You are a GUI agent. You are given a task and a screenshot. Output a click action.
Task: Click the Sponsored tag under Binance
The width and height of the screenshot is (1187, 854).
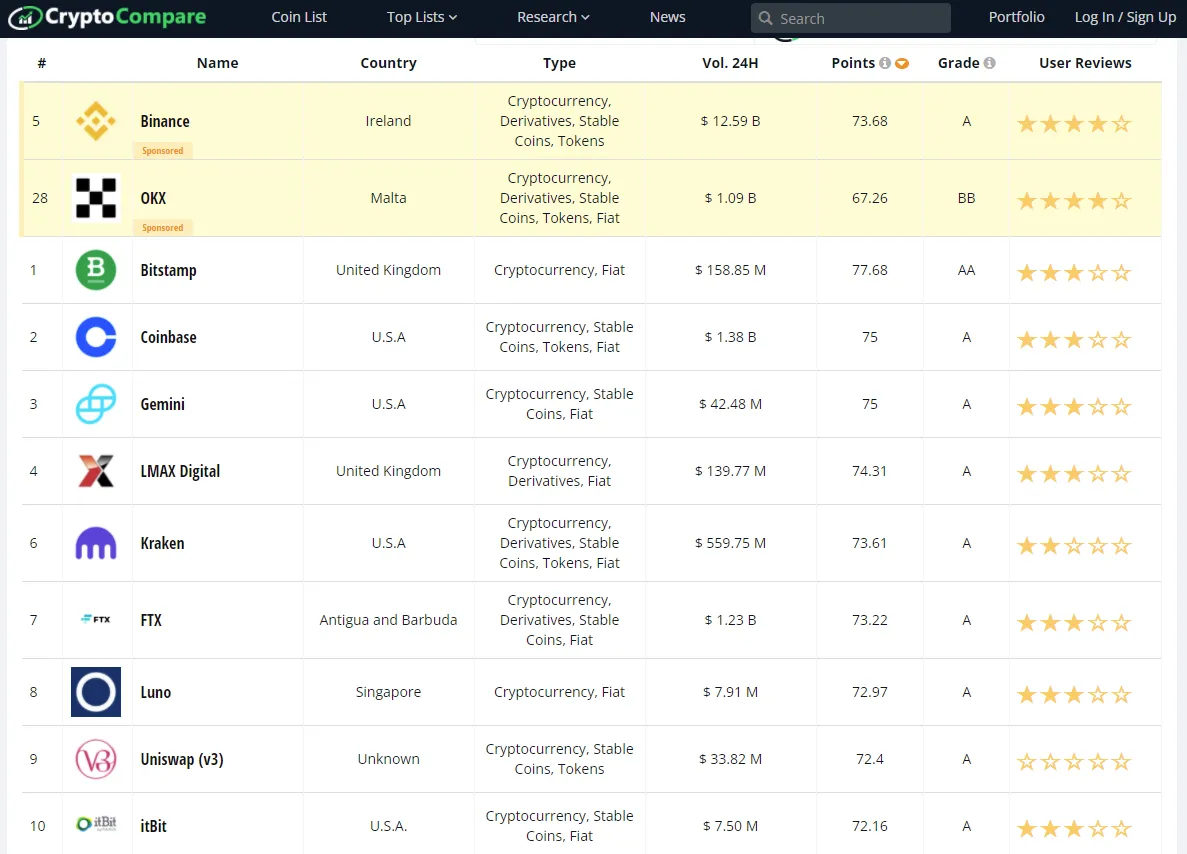click(163, 151)
